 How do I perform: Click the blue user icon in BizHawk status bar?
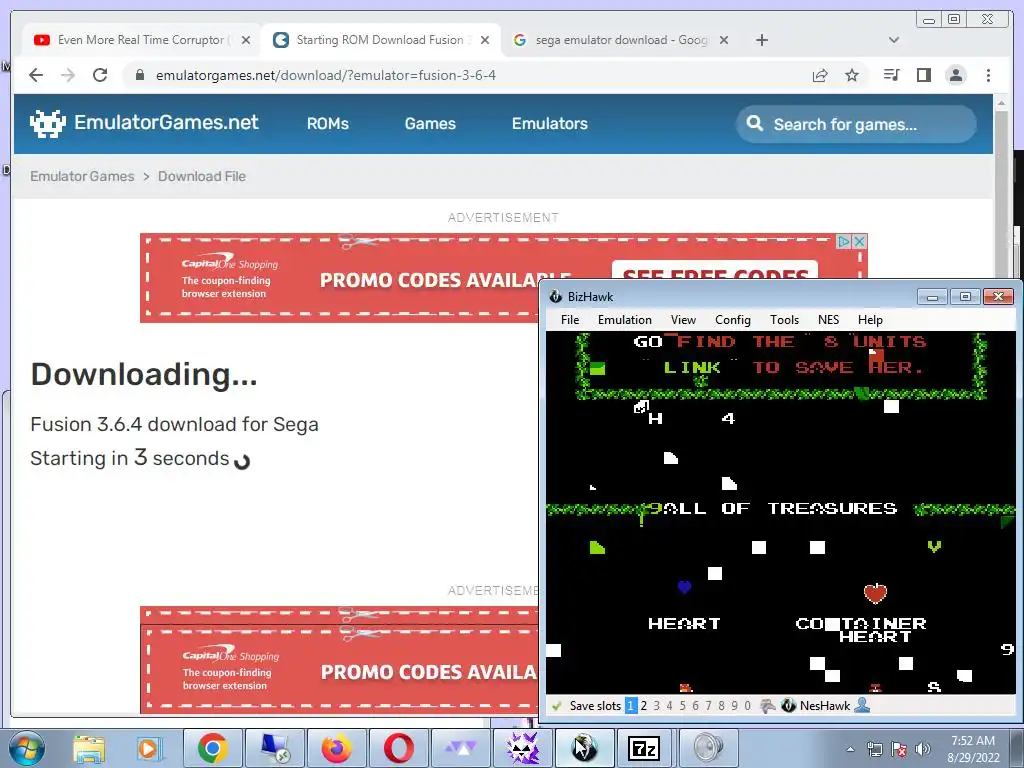[862, 705]
